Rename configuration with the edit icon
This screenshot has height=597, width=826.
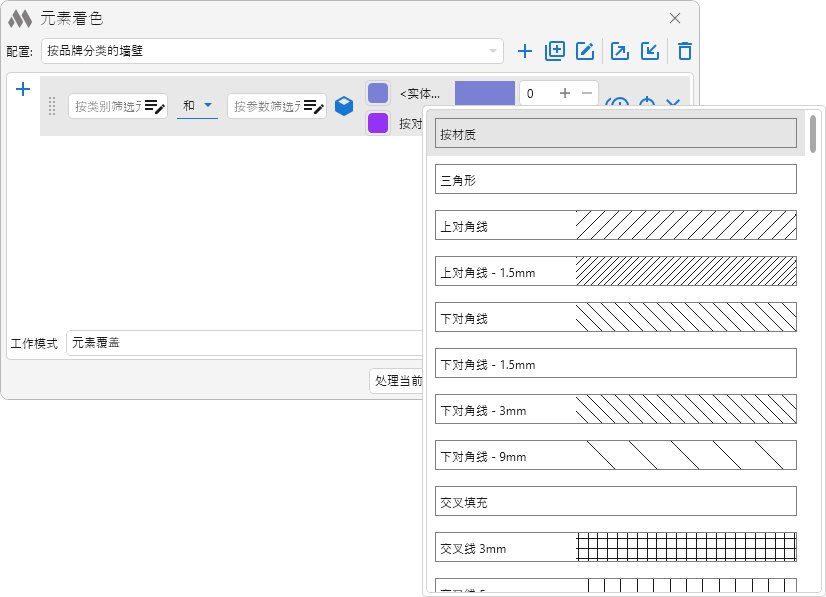click(585, 51)
